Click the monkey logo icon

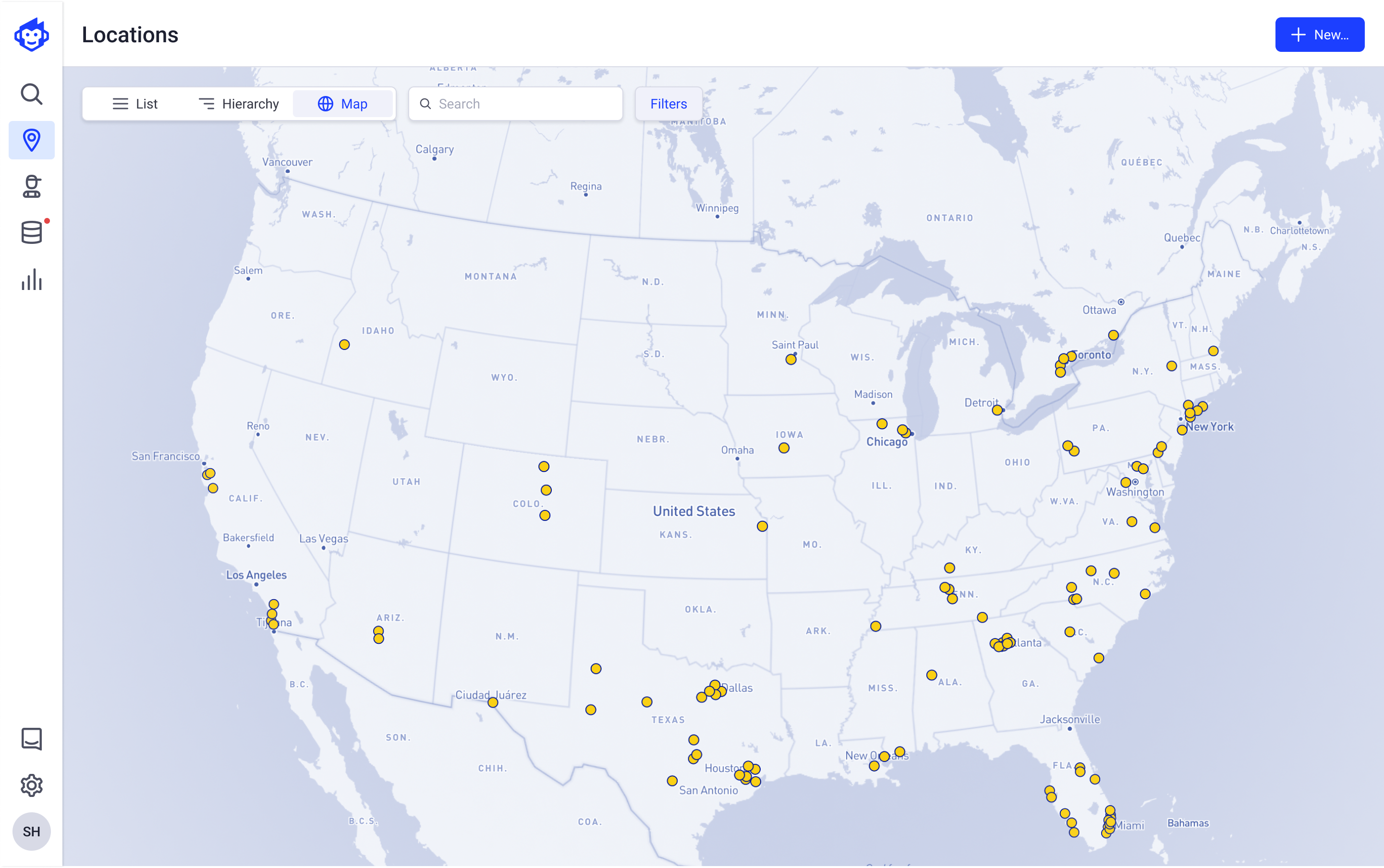(32, 35)
